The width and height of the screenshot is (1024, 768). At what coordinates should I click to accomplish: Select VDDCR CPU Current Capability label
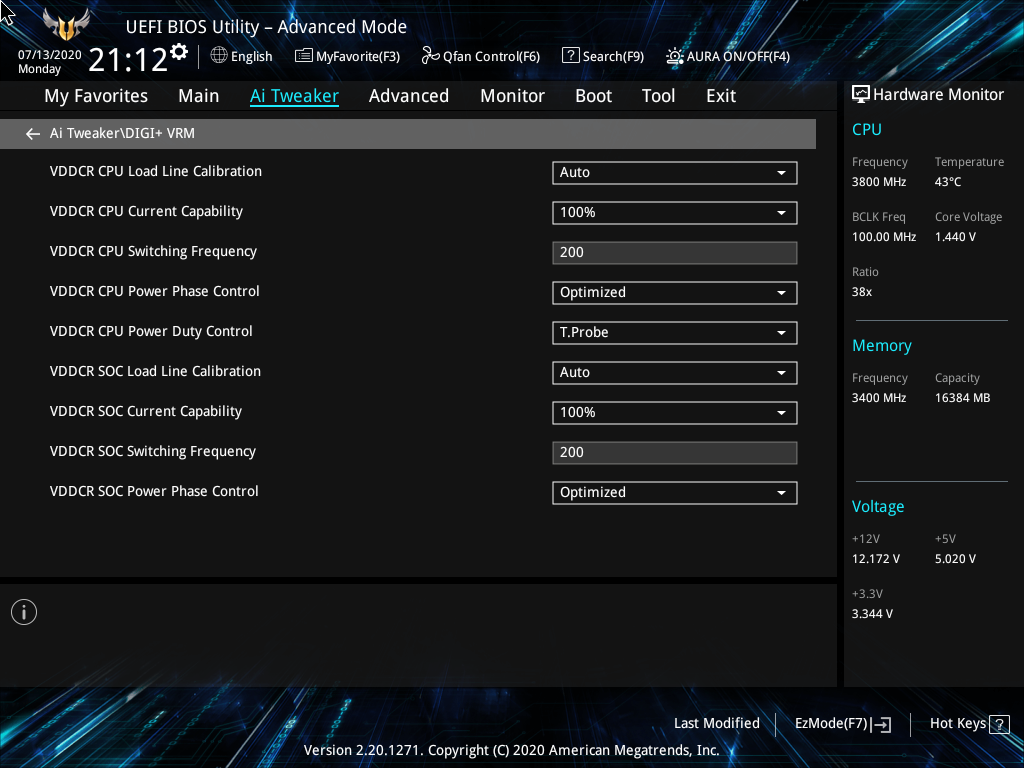pos(146,212)
